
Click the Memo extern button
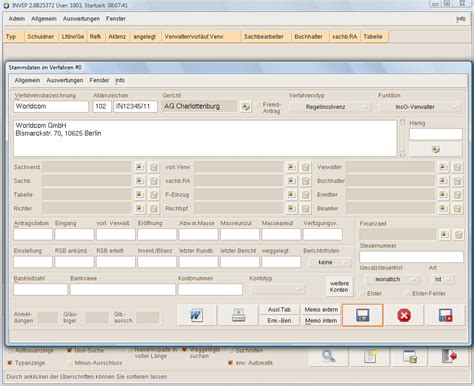tap(321, 310)
